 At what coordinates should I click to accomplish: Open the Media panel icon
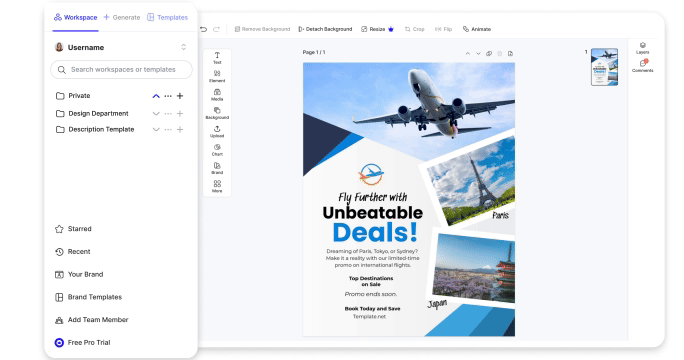click(x=217, y=95)
